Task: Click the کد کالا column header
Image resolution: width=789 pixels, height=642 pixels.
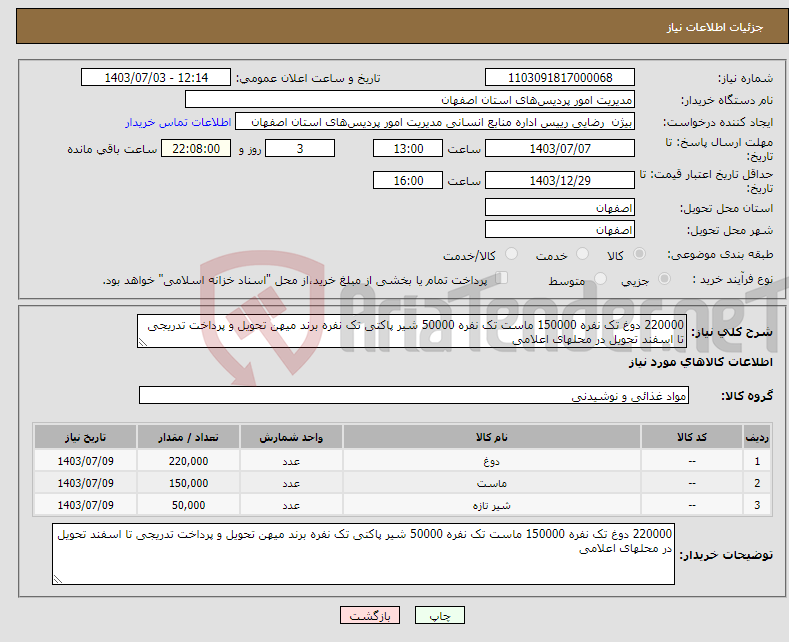Action: (692, 437)
